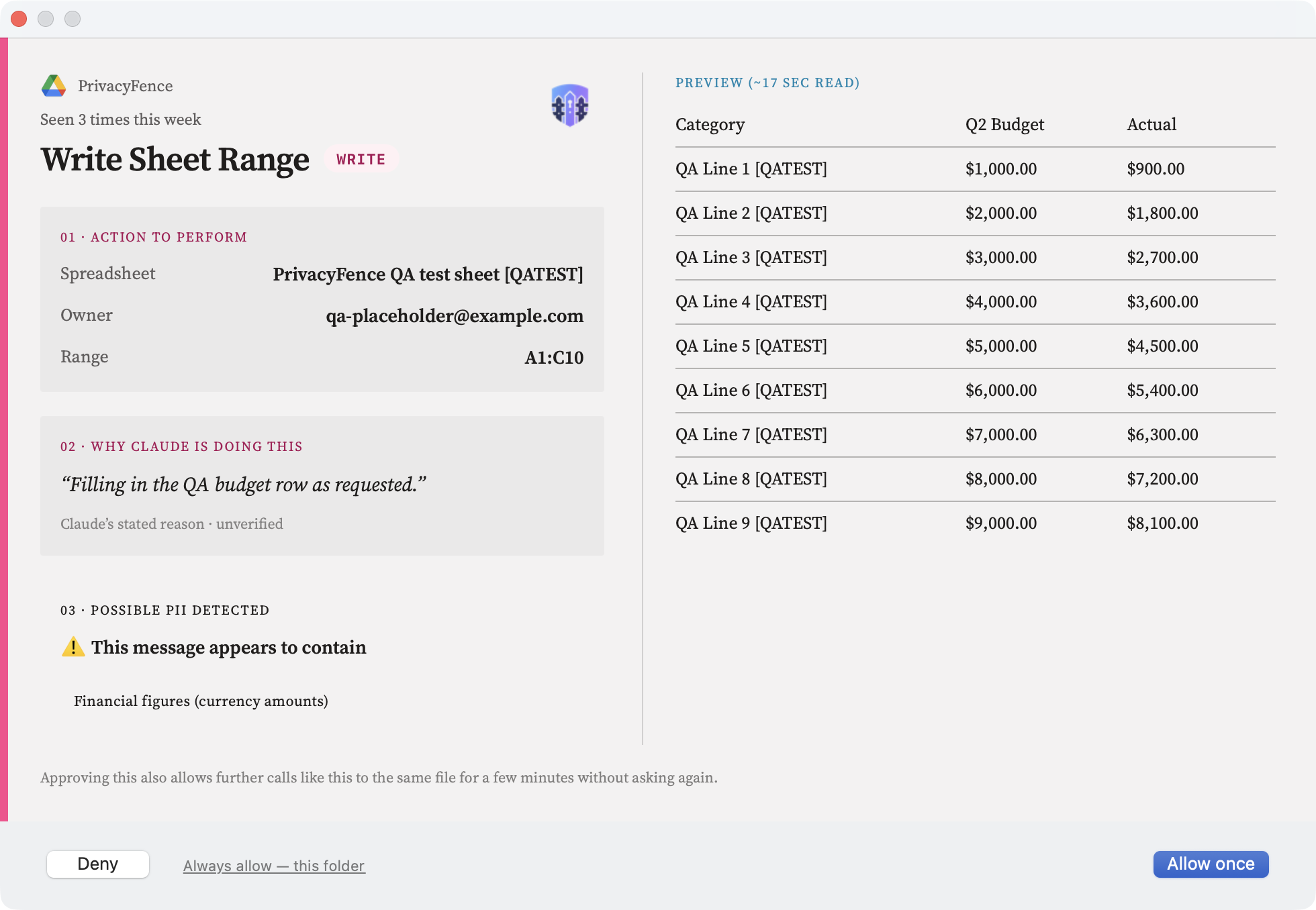
Task: Select the range value 'A1:C10'
Action: pos(554,358)
